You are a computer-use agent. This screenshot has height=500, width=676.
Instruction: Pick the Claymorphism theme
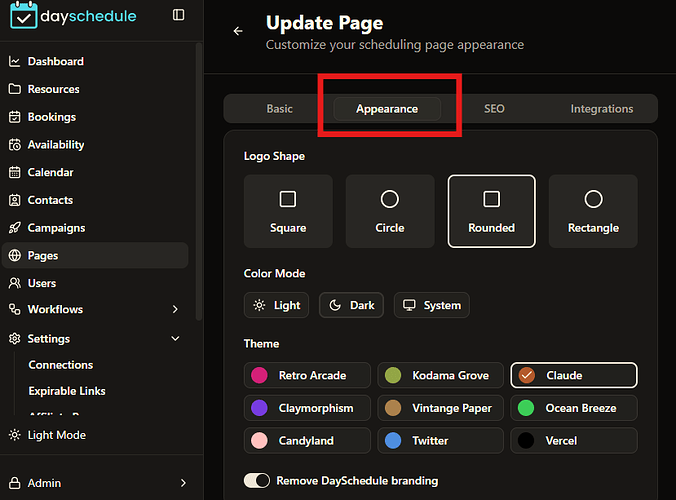307,408
